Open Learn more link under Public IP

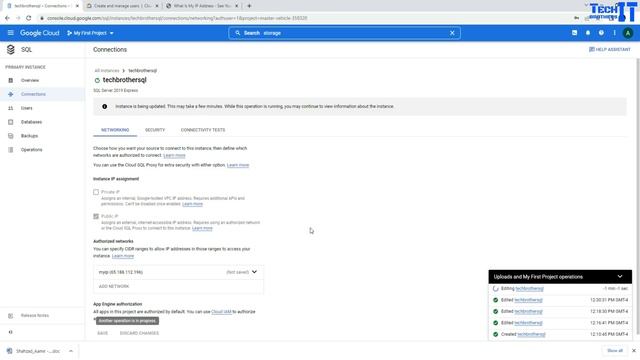(x=202, y=229)
